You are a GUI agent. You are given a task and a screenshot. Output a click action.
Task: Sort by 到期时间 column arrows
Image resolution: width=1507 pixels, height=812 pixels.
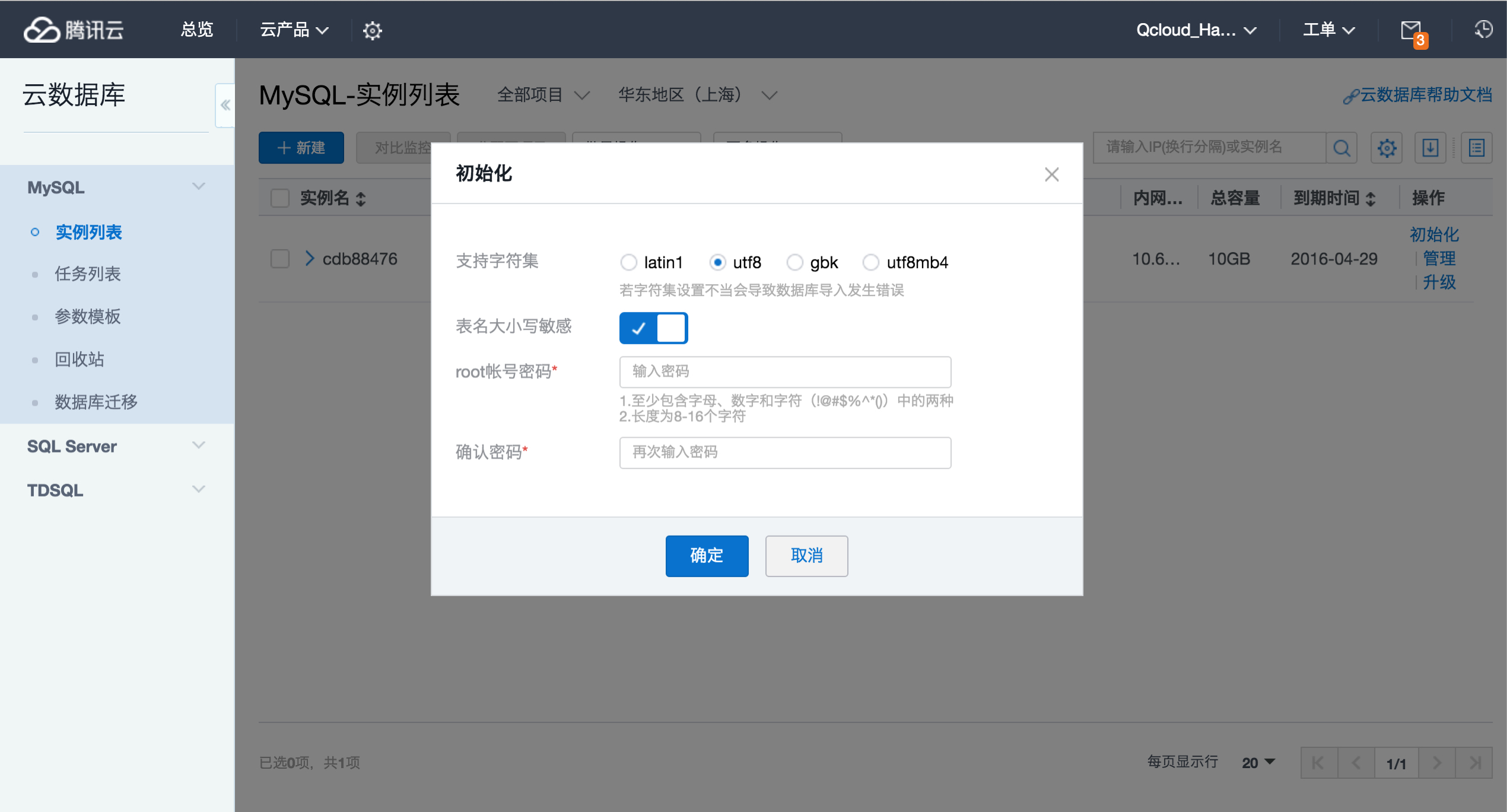pos(1371,199)
